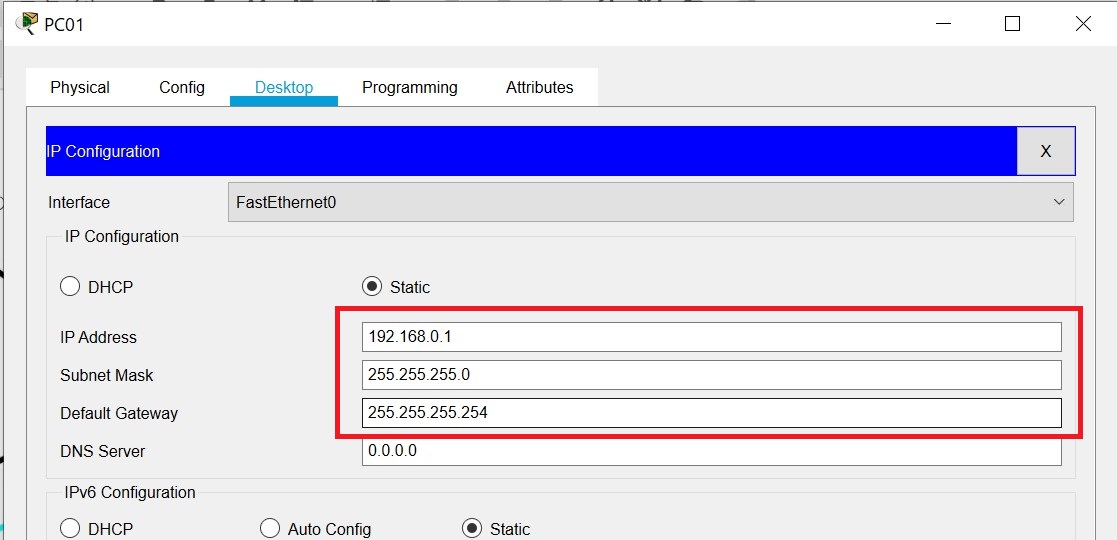Image resolution: width=1117 pixels, height=540 pixels.
Task: Choose the IPv4 Static radio button
Action: pyautogui.click(x=372, y=287)
